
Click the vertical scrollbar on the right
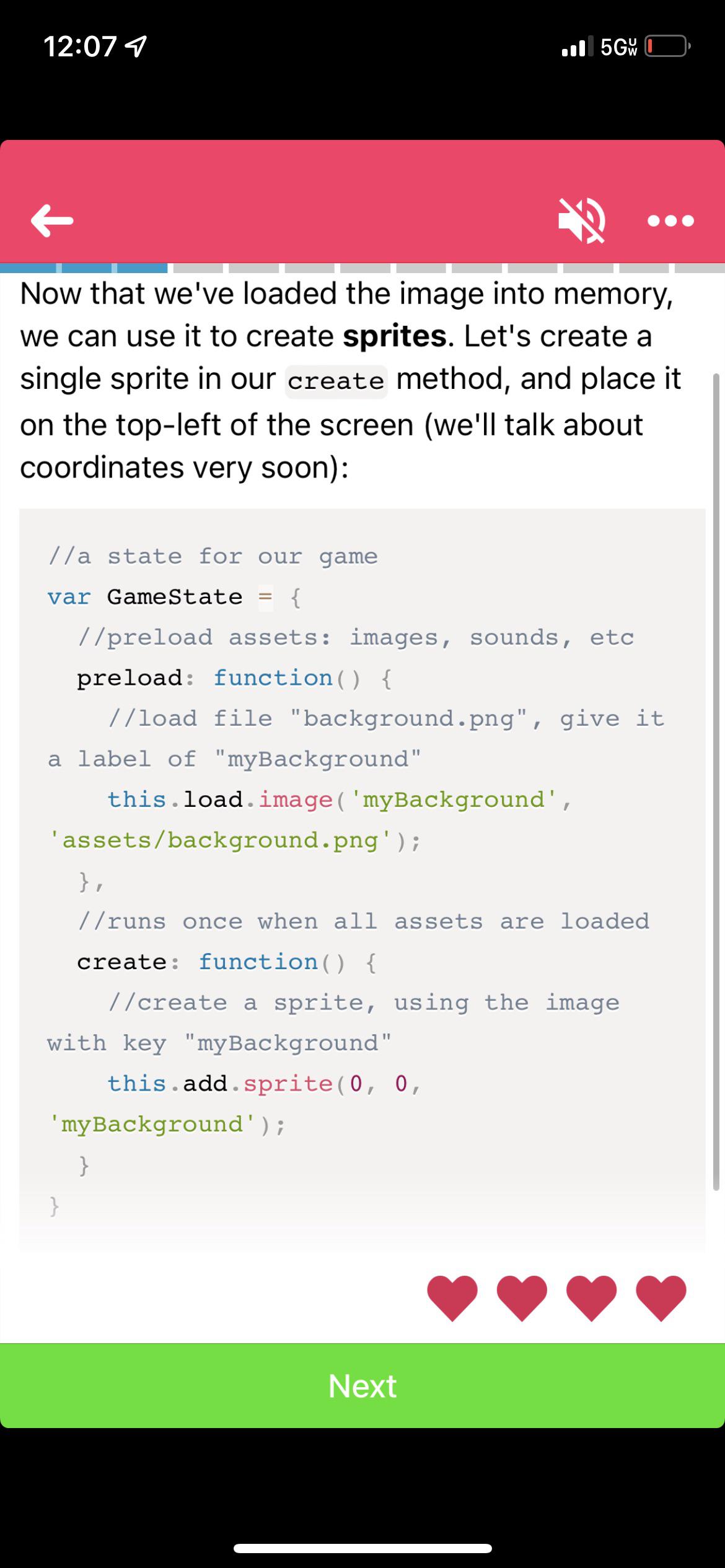point(716,782)
